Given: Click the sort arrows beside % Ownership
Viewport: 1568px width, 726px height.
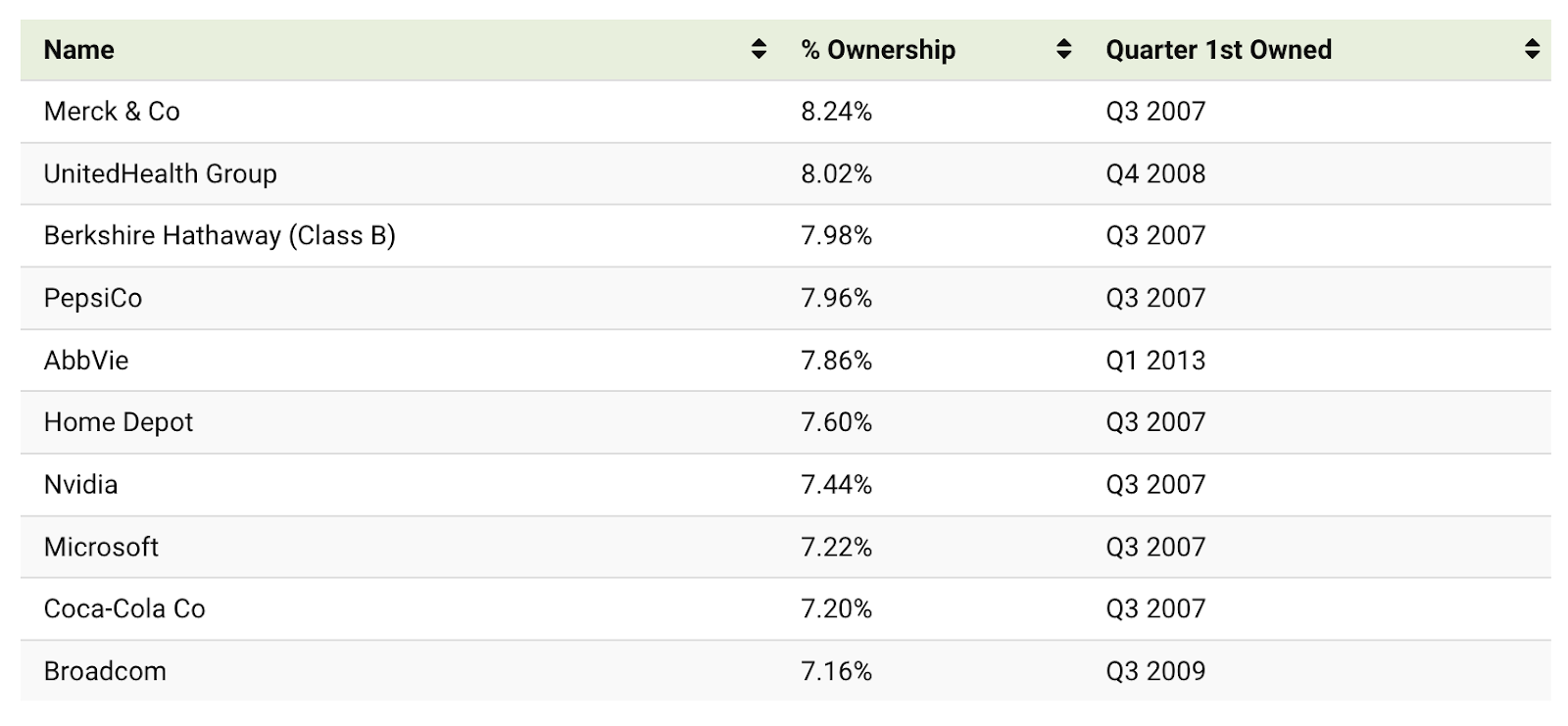Looking at the screenshot, I should point(1062,50).
